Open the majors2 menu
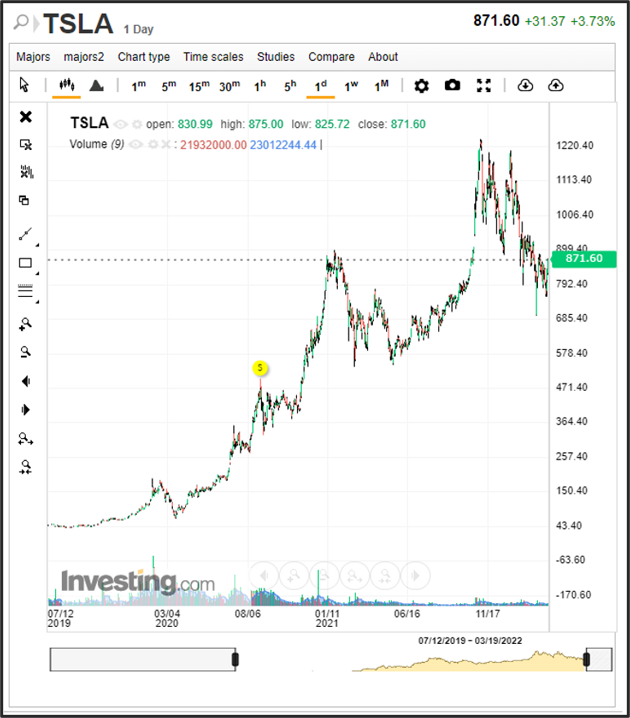Viewport: 630px width, 718px height. tap(84, 57)
